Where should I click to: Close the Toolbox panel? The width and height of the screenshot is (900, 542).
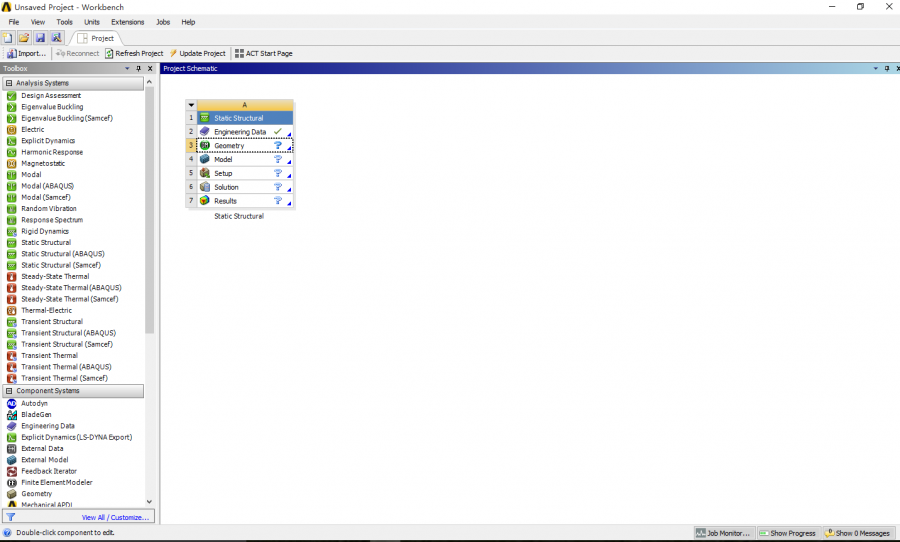click(x=150, y=68)
